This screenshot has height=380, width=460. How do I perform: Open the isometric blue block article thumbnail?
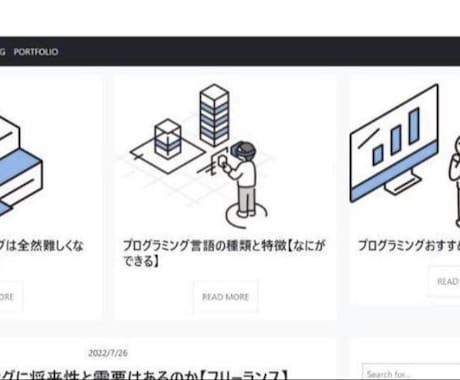point(21,167)
